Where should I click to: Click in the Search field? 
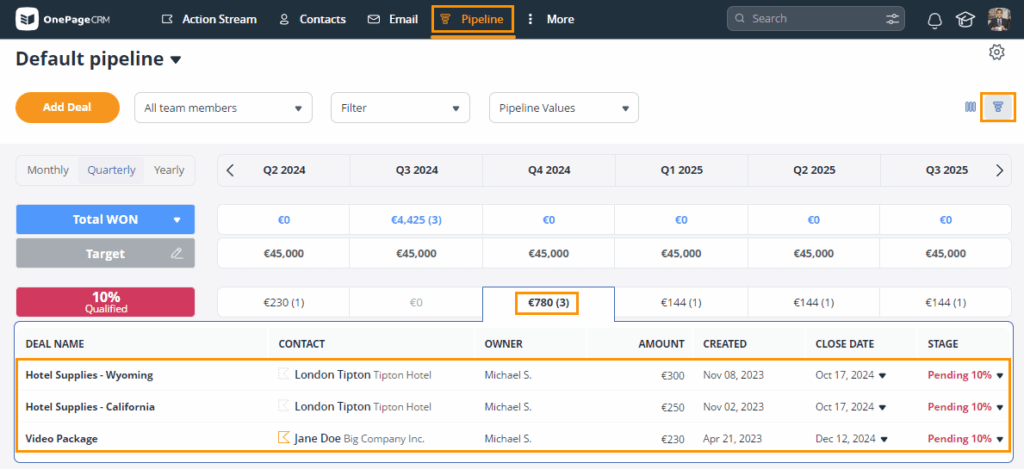[x=810, y=19]
